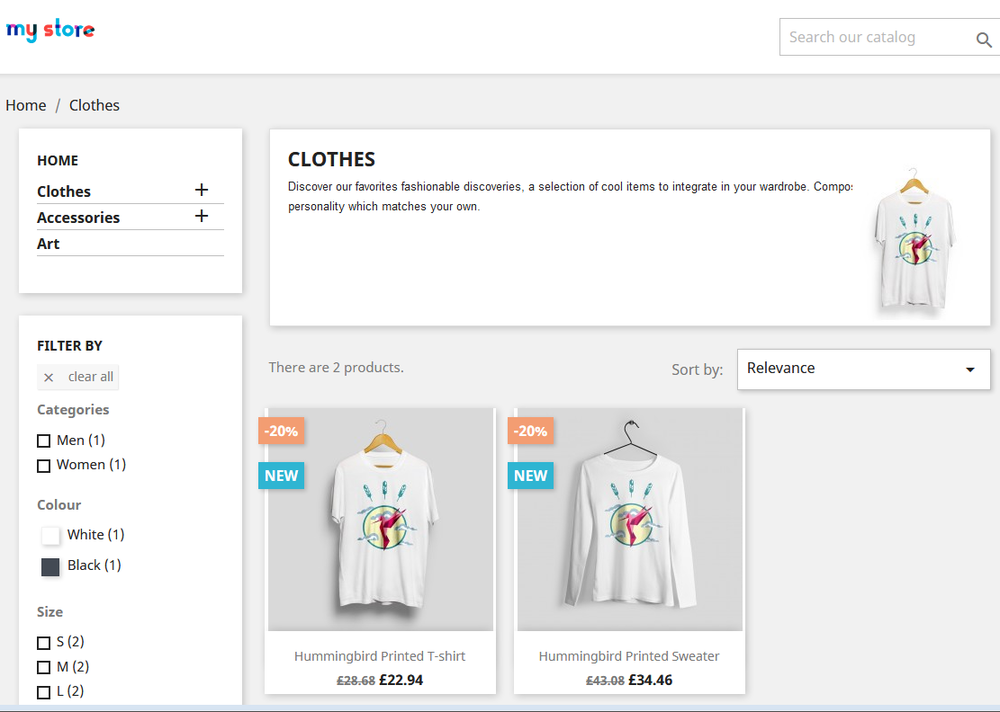Click the CLOTHES page heading
1000x712 pixels.
(x=332, y=159)
